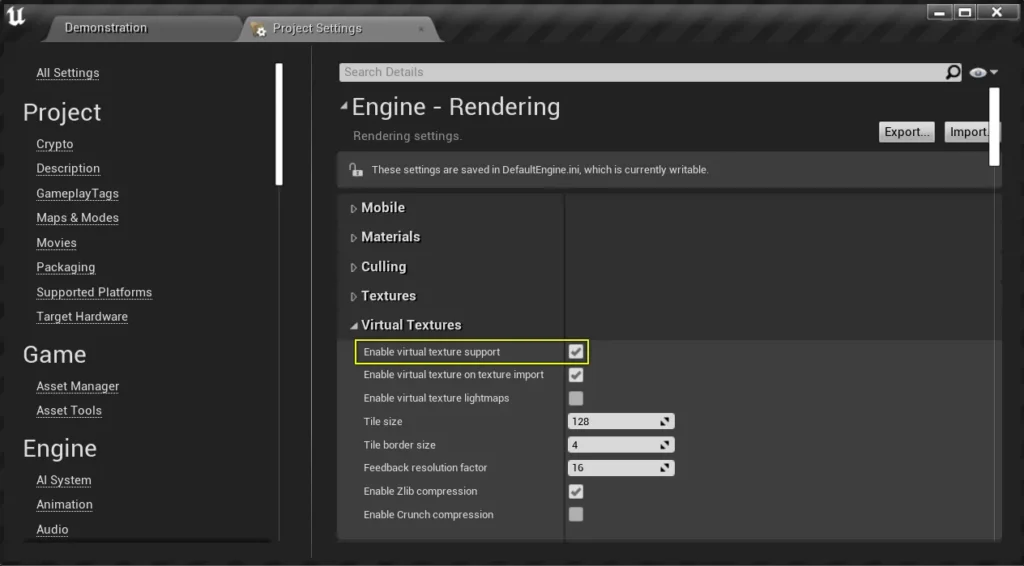Click the Tile border size spinner arrow icon

pos(665,445)
